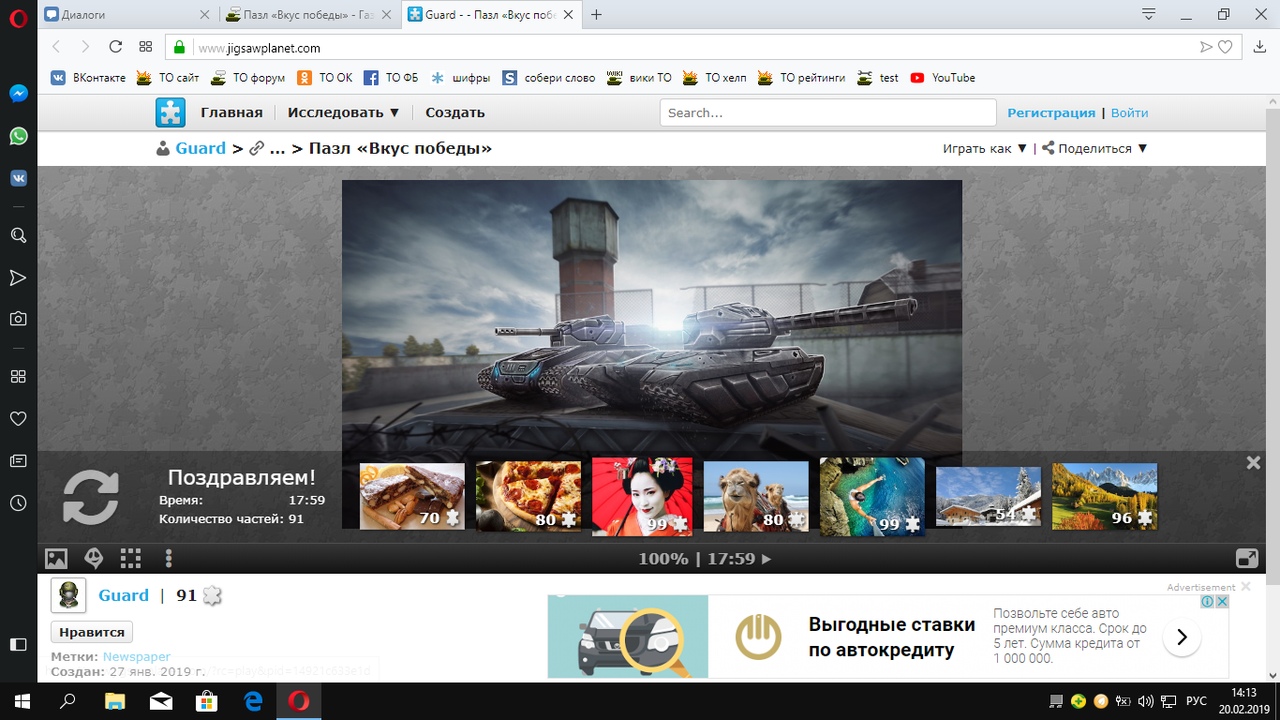The height and width of the screenshot is (720, 1280).
Task: Click the Guard user avatar
Action: coord(68,595)
